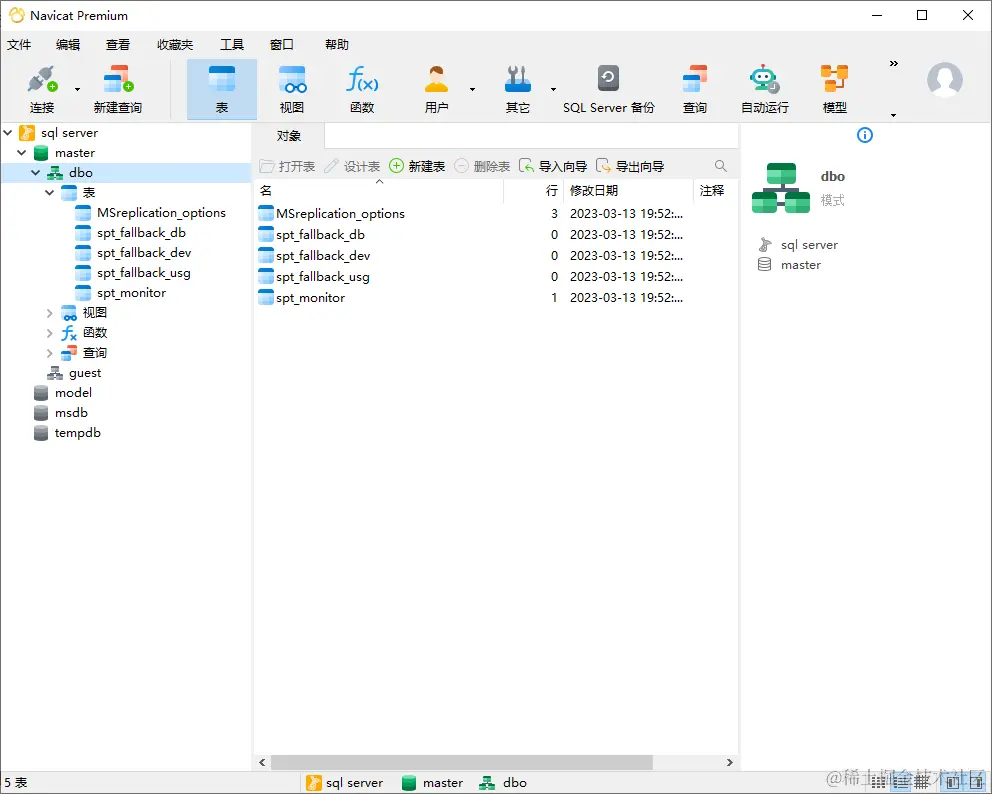Switch to the 视图 views toolbar button
This screenshot has height=794, width=992.
pos(292,89)
